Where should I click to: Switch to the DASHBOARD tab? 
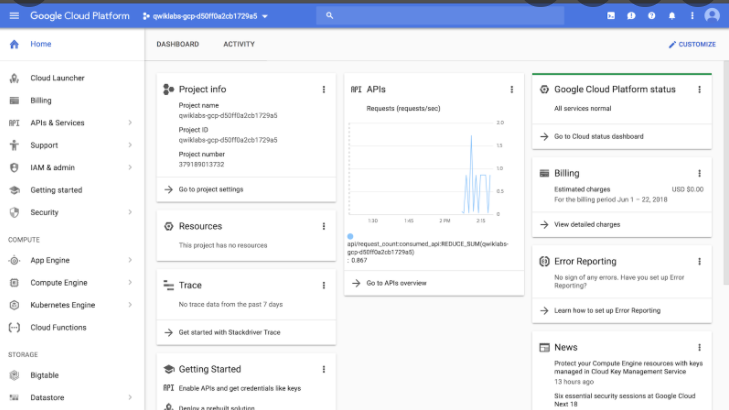(x=178, y=44)
